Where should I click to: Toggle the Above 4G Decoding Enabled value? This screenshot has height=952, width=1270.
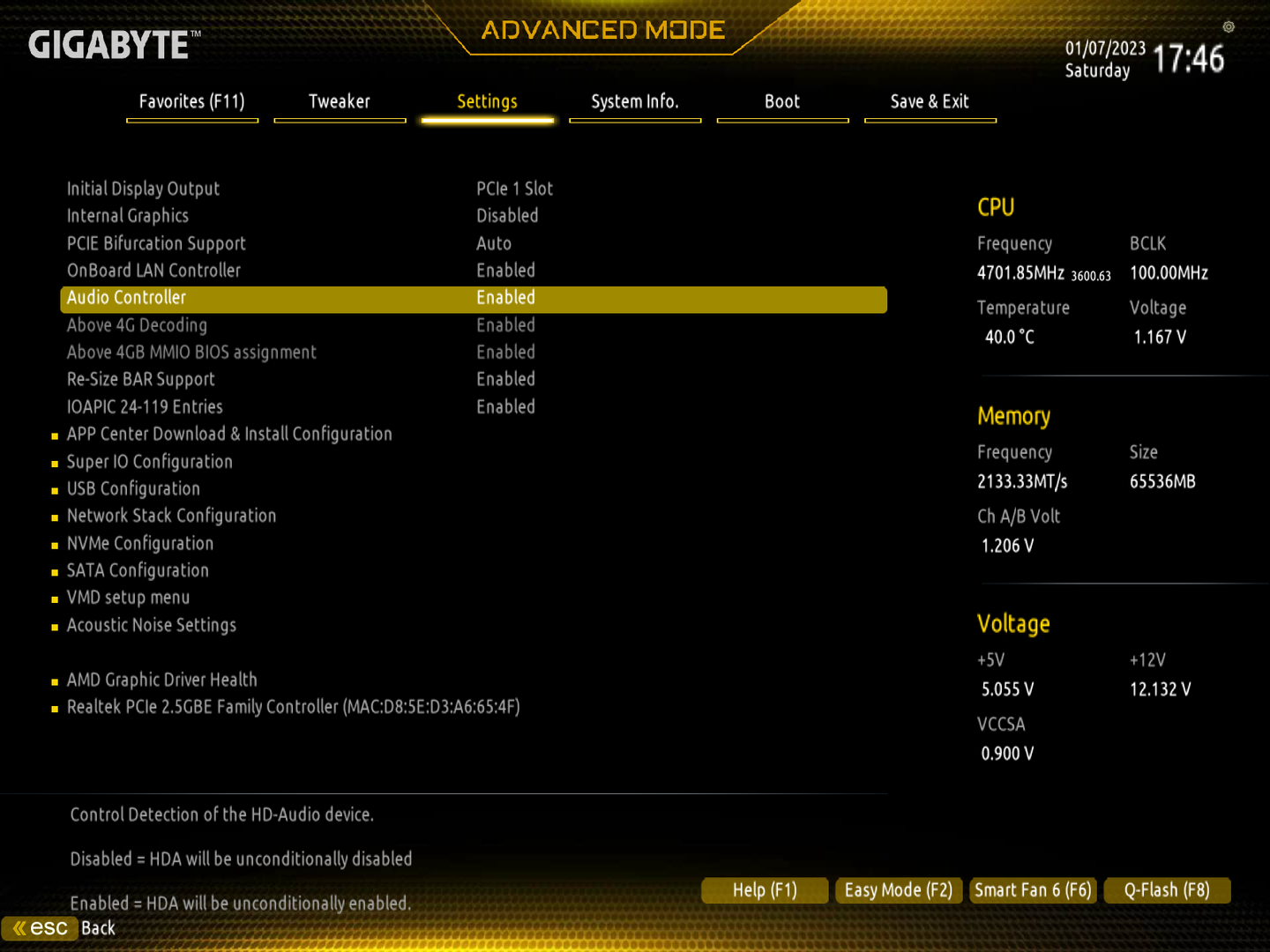(506, 325)
